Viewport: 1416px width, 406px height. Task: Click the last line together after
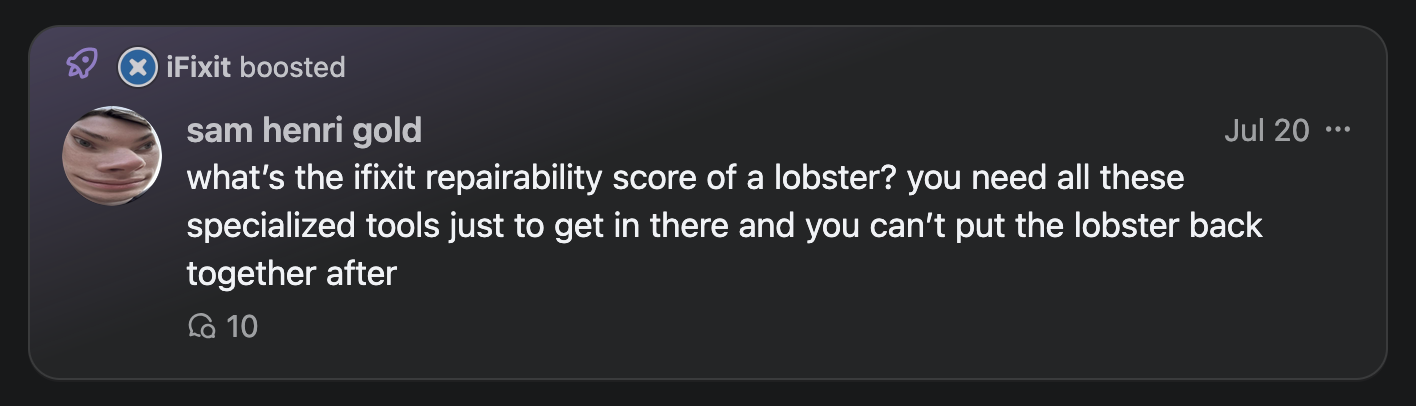(292, 272)
